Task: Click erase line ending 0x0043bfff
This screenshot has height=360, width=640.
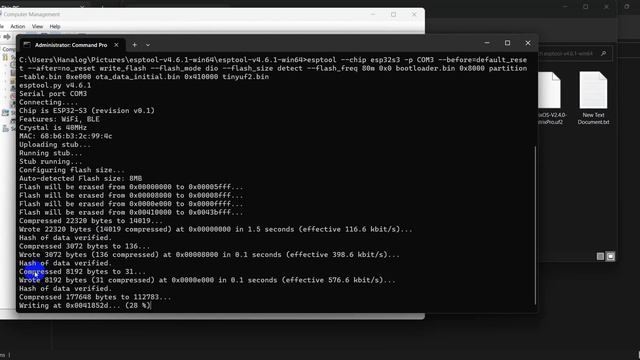Action: coord(131,213)
